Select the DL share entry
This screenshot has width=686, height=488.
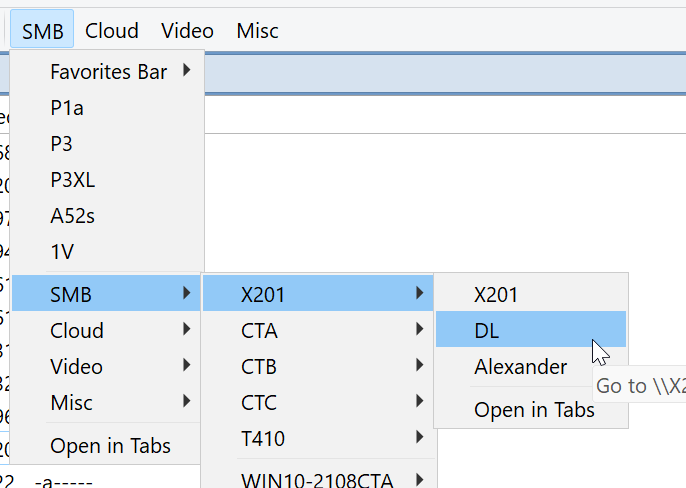click(x=487, y=330)
